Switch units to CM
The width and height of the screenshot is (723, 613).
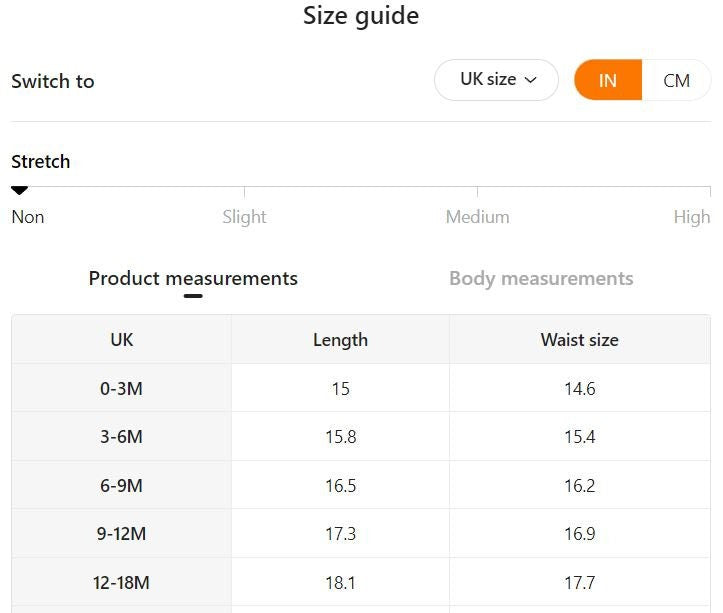coord(676,81)
